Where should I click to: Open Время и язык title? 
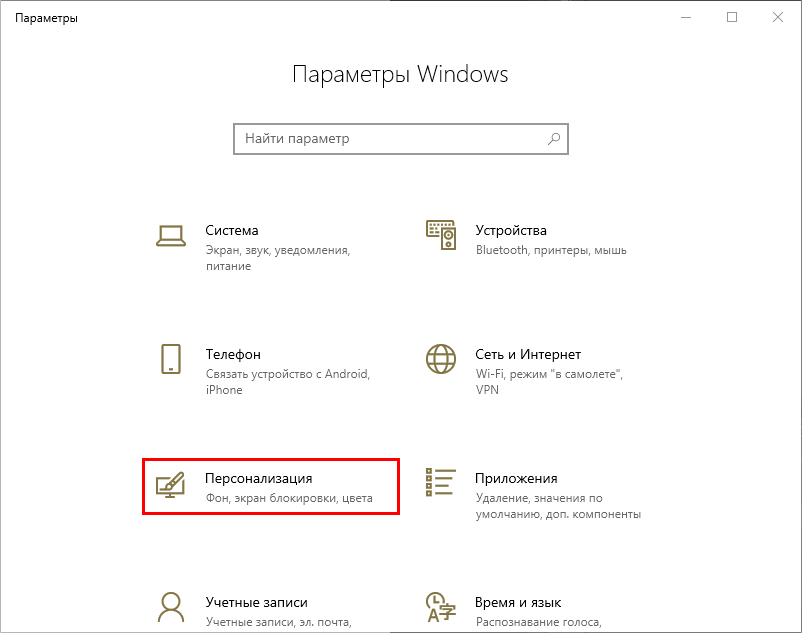pos(518,602)
